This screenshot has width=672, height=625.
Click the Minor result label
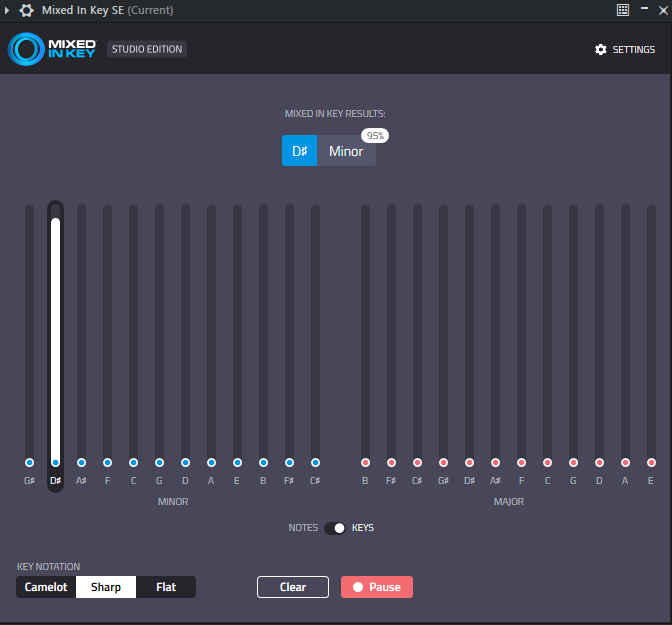point(346,151)
